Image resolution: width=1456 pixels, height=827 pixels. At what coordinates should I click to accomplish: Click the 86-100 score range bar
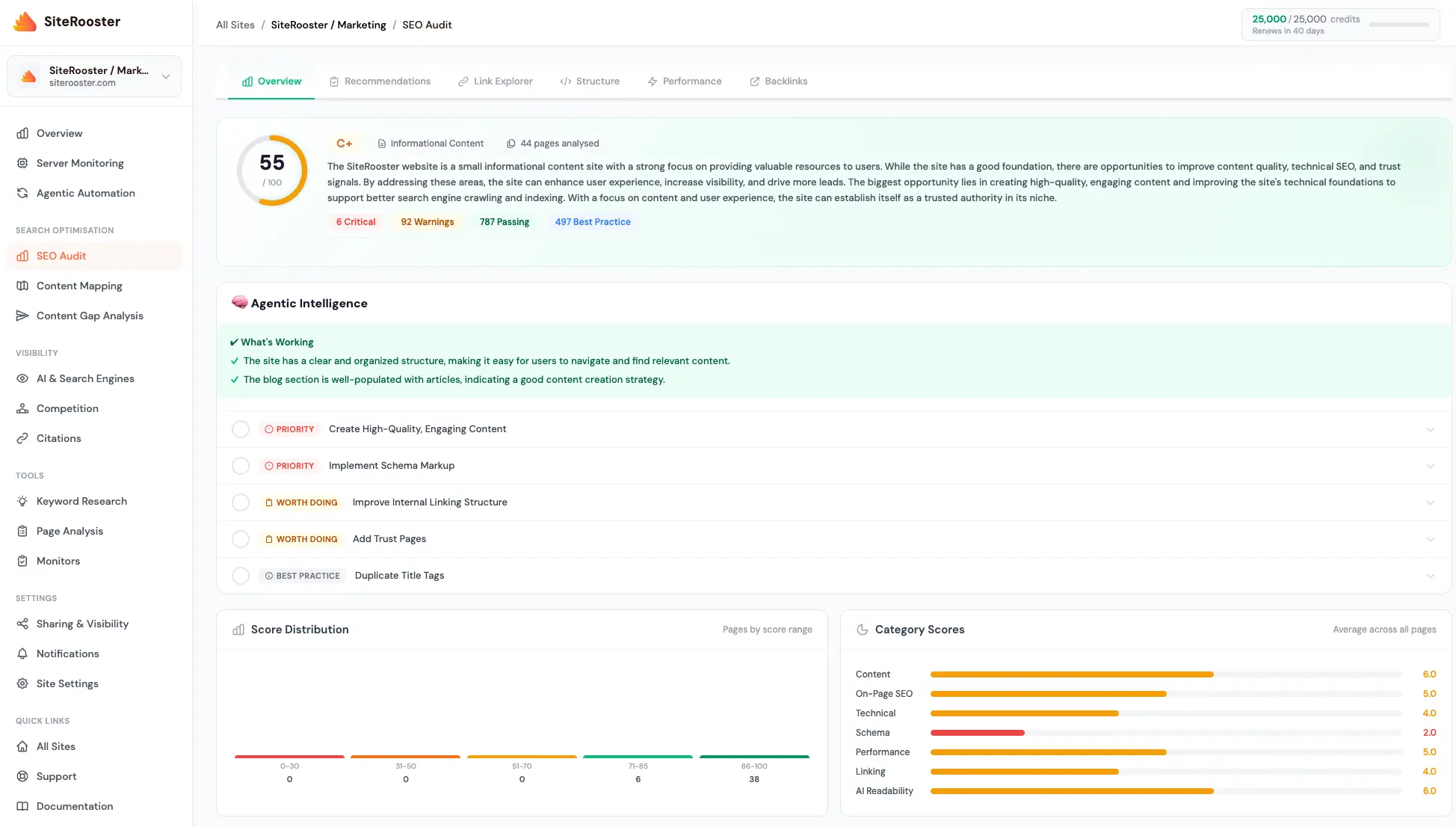coord(754,757)
